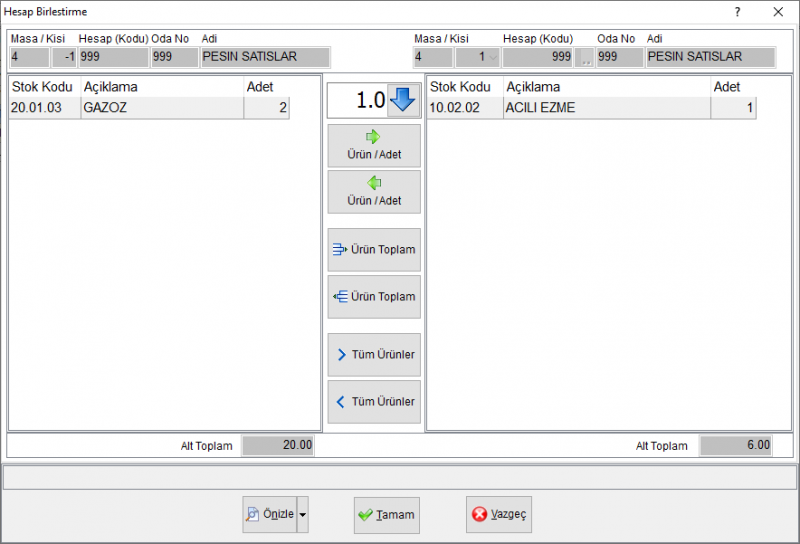The width and height of the screenshot is (800, 544).
Task: Click the Adet column header in right table
Action: pyautogui.click(x=727, y=87)
